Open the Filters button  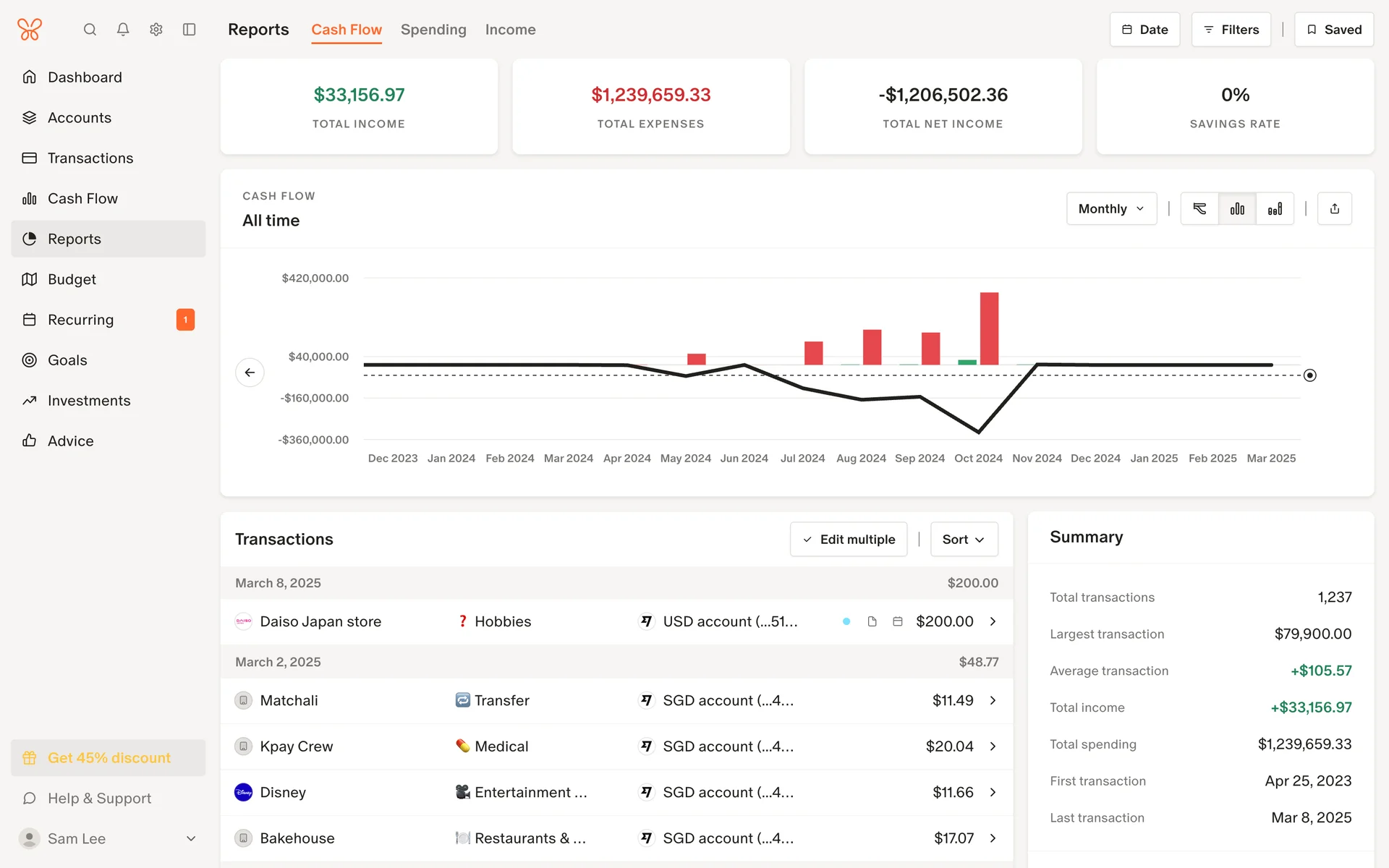pos(1231,30)
